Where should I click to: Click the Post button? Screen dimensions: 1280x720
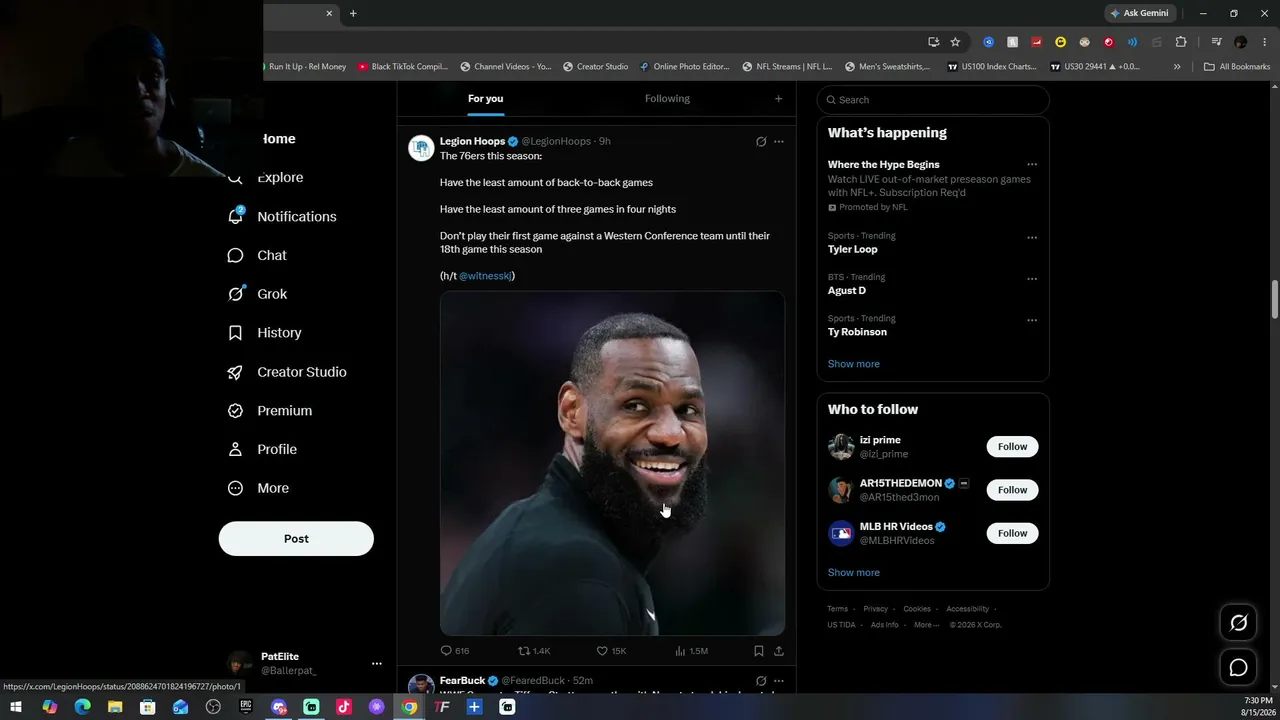click(296, 539)
